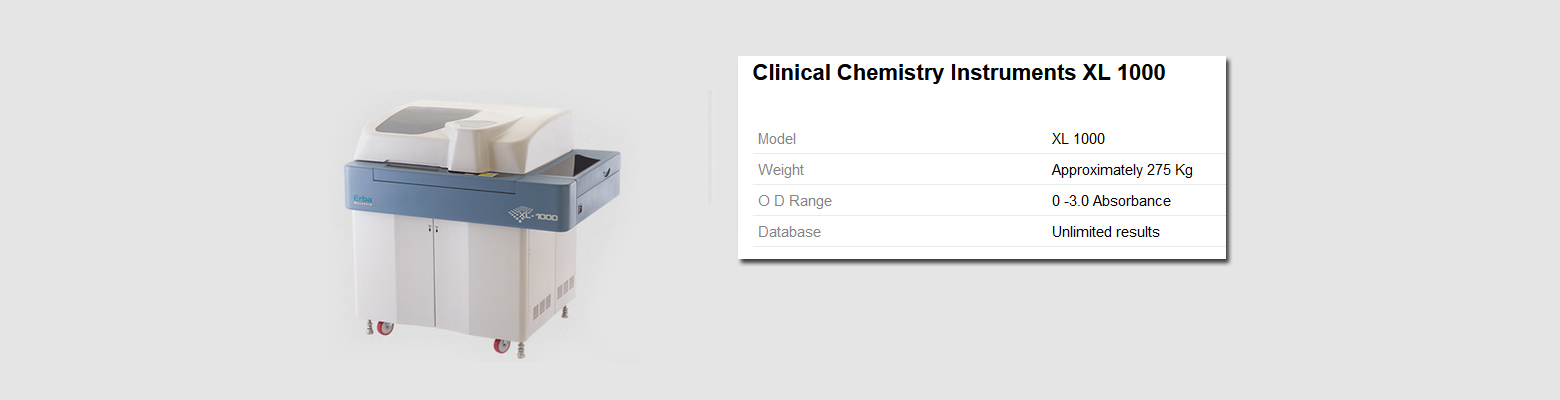Select the Database row label

[x=789, y=232]
